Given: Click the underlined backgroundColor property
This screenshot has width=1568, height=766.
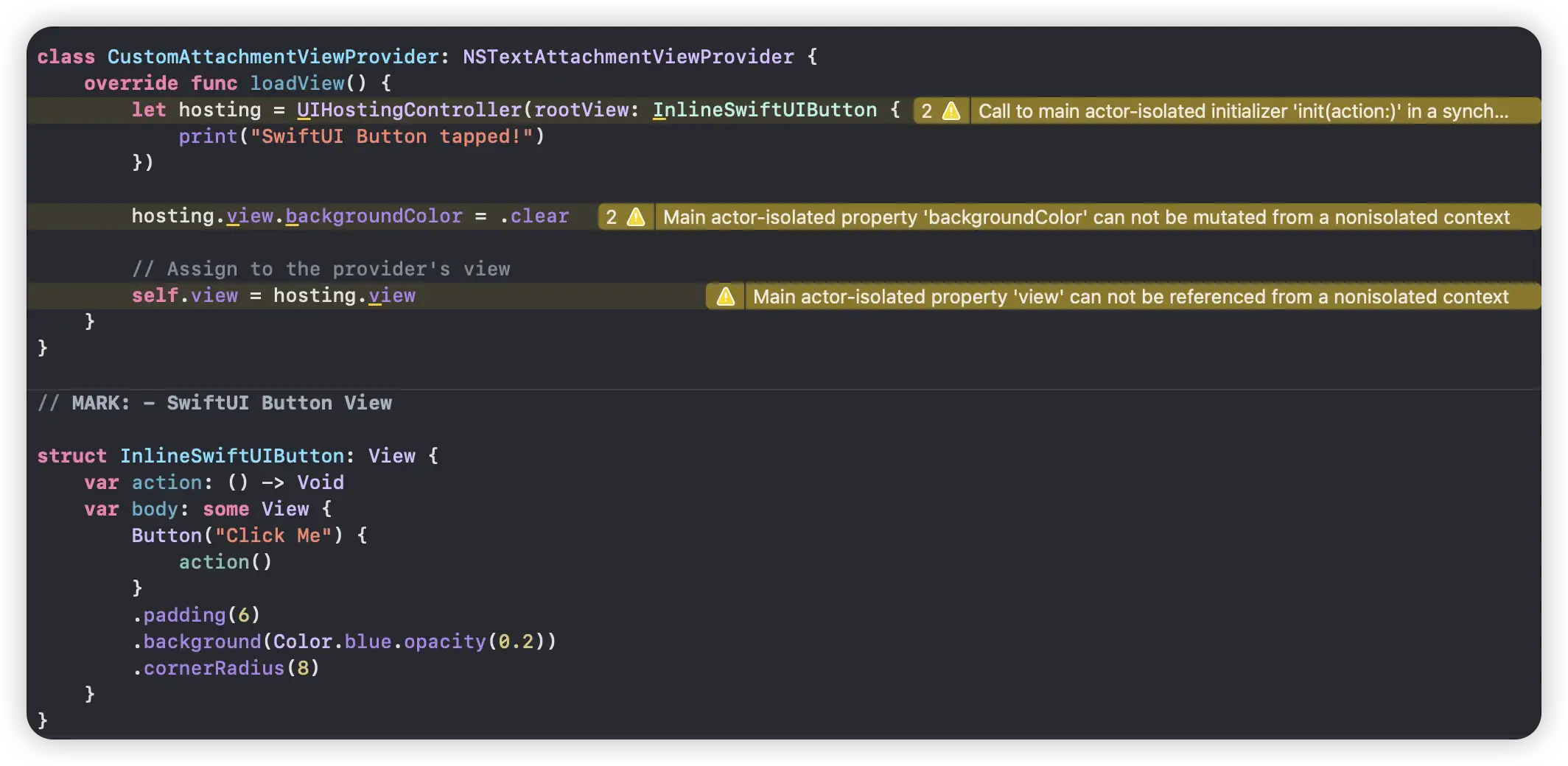Looking at the screenshot, I should [374, 216].
